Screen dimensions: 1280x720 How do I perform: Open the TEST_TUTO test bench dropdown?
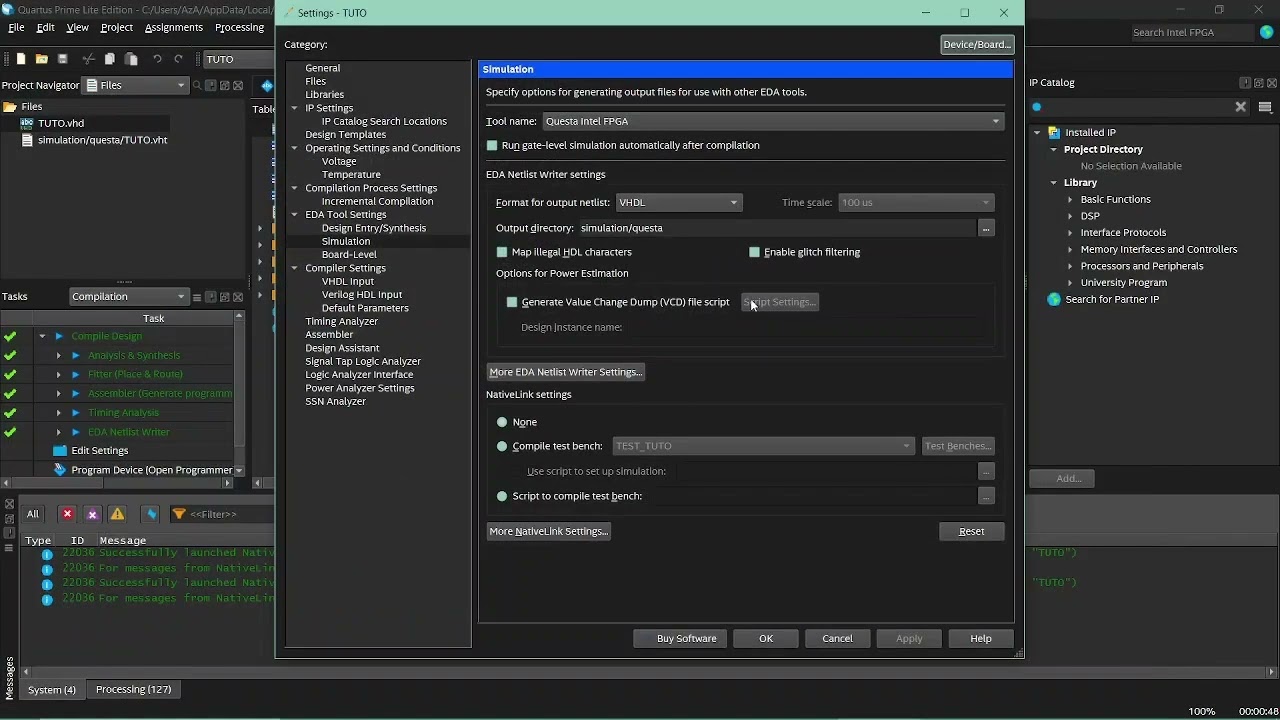coord(763,446)
